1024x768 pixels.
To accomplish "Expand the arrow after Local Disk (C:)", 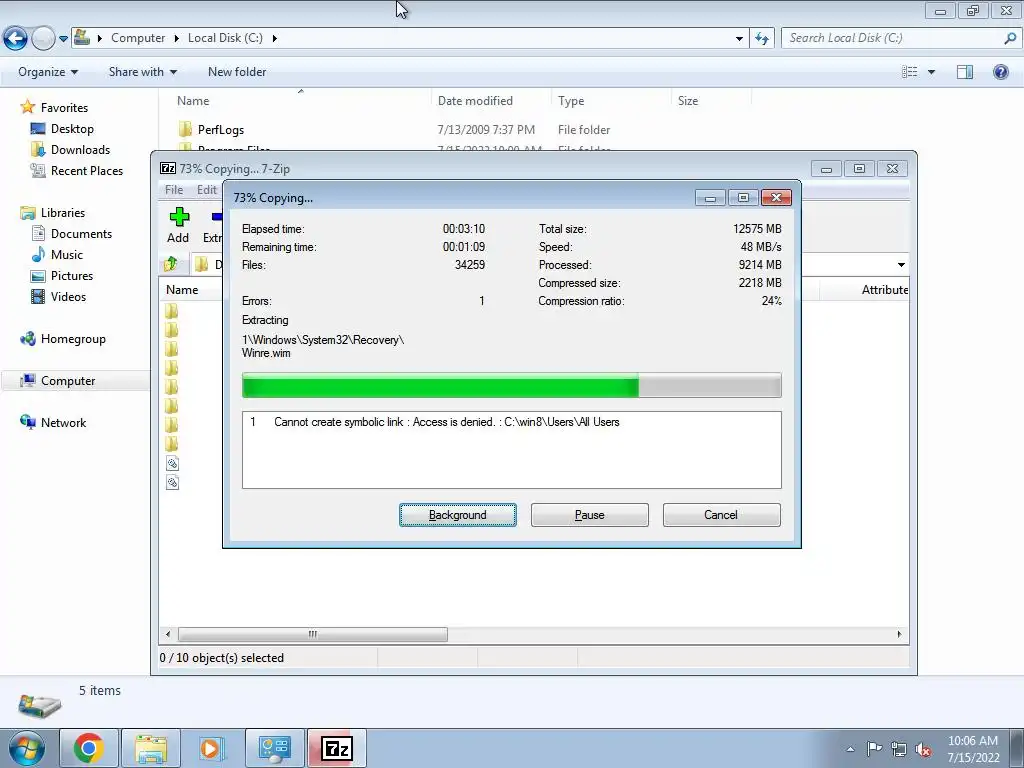I will [x=274, y=38].
